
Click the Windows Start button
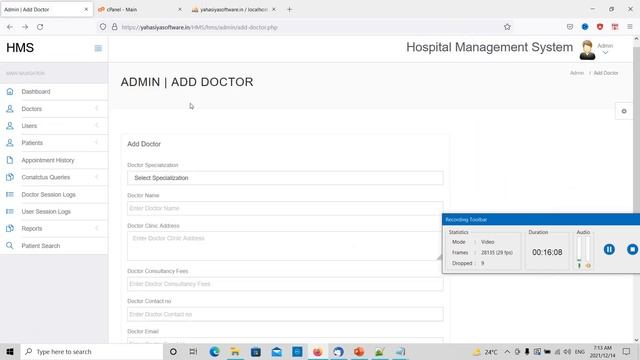[10, 351]
